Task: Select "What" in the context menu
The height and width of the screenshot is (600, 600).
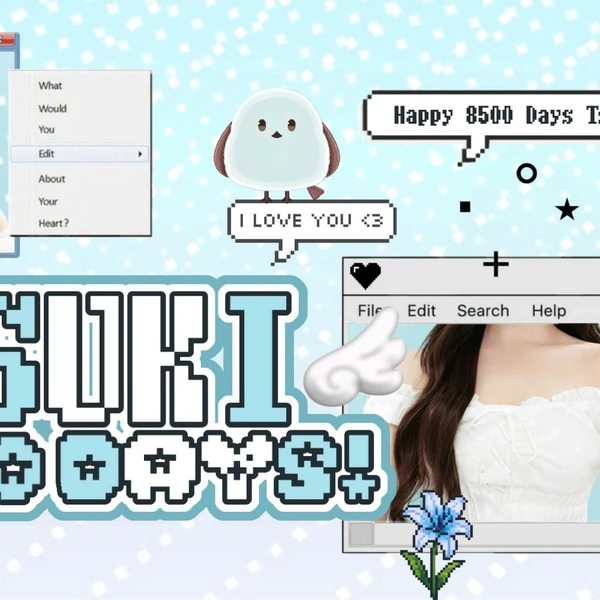Action: click(x=50, y=86)
